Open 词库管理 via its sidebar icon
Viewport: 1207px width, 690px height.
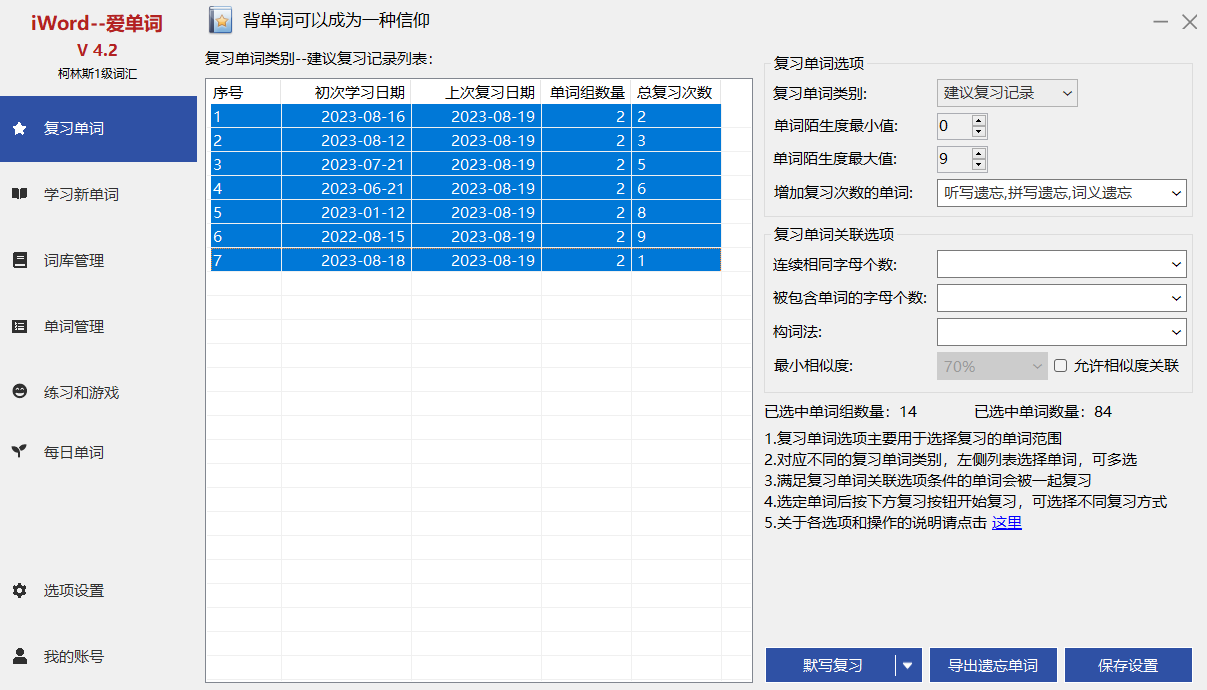19,261
